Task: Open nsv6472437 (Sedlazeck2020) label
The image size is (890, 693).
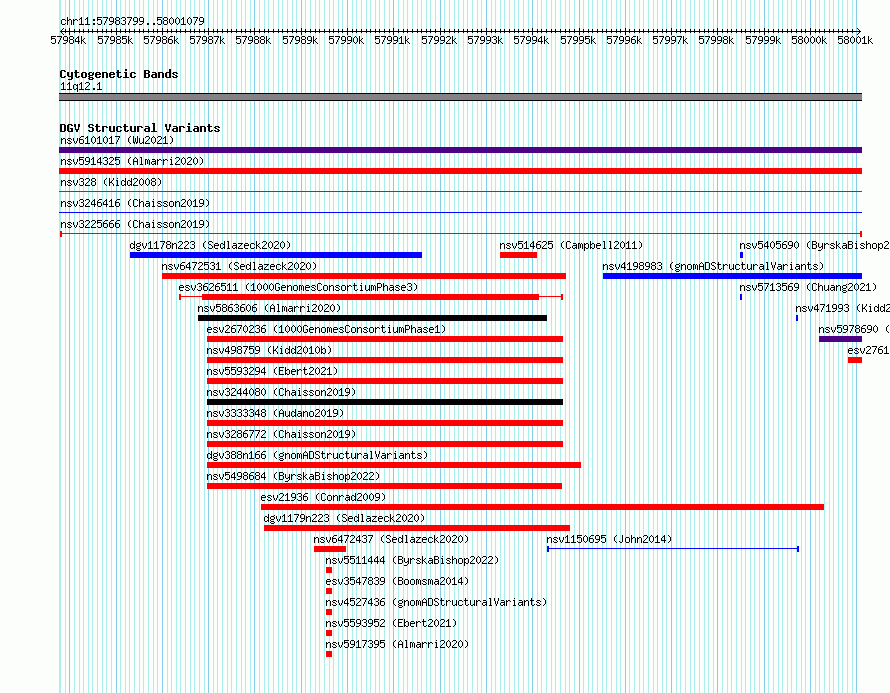Action: 391,539
